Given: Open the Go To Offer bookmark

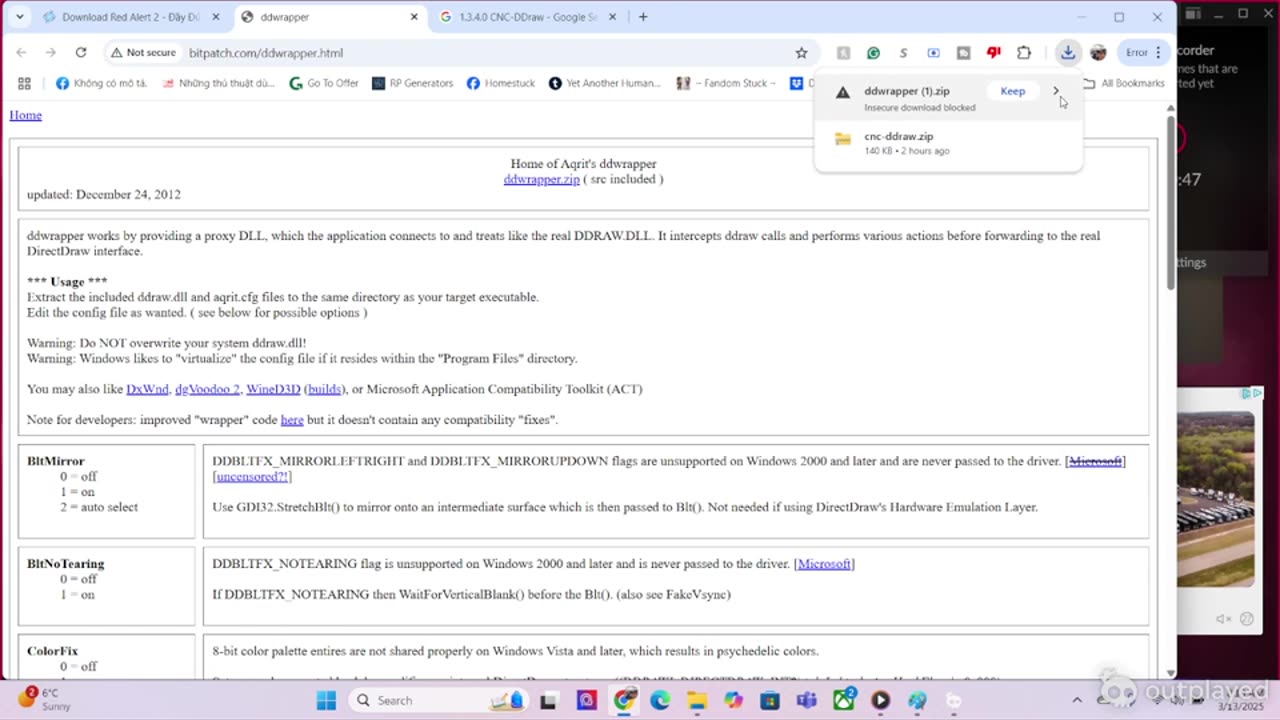Looking at the screenshot, I should click(x=324, y=83).
